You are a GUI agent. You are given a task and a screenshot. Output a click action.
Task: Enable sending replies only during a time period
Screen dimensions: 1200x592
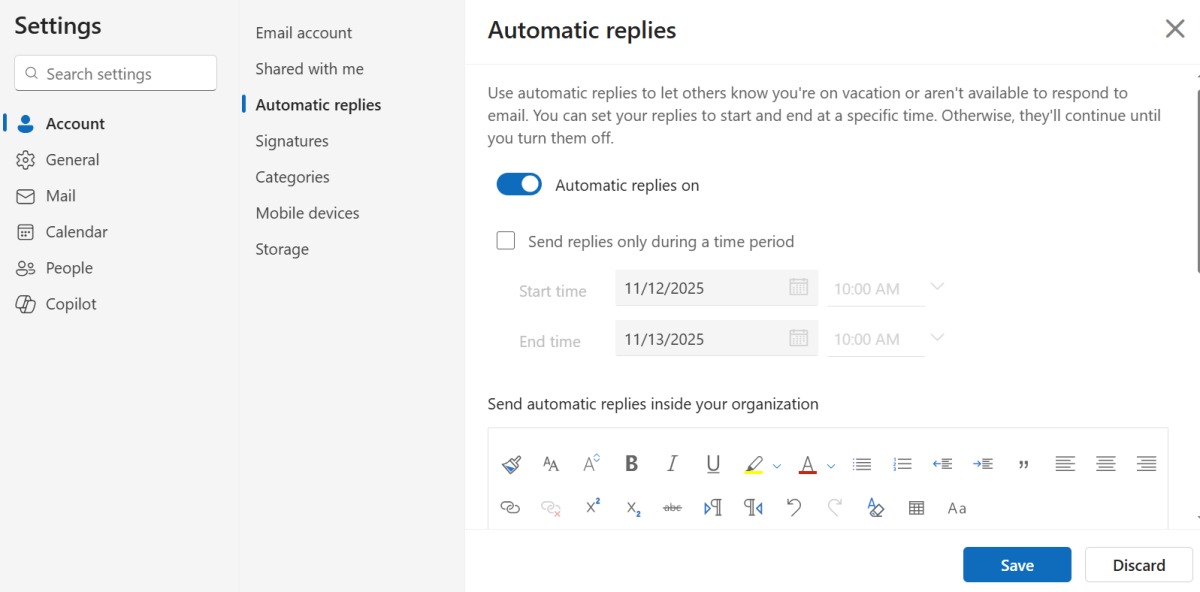click(505, 240)
